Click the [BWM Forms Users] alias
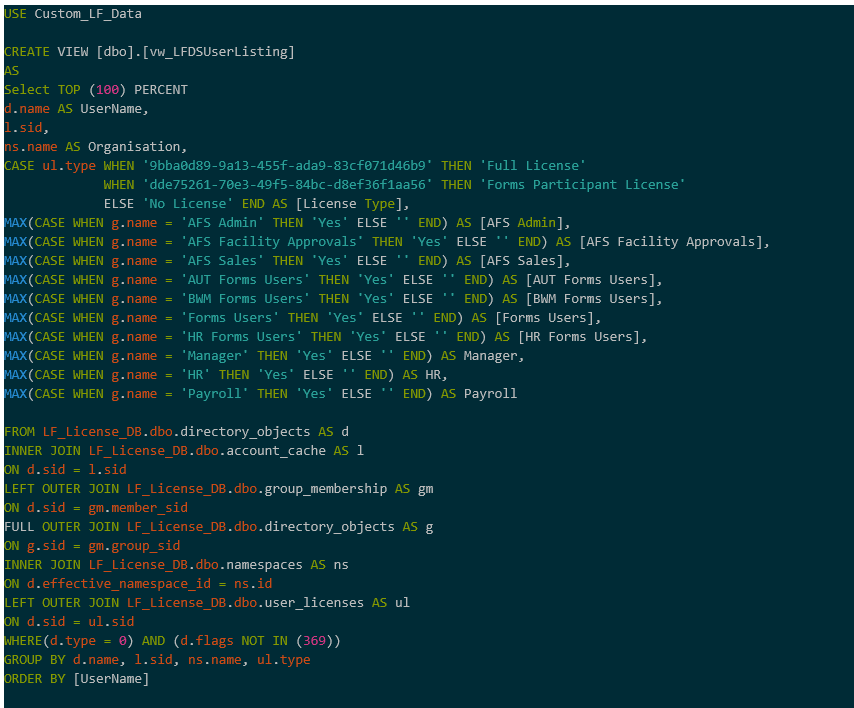 coord(594,299)
